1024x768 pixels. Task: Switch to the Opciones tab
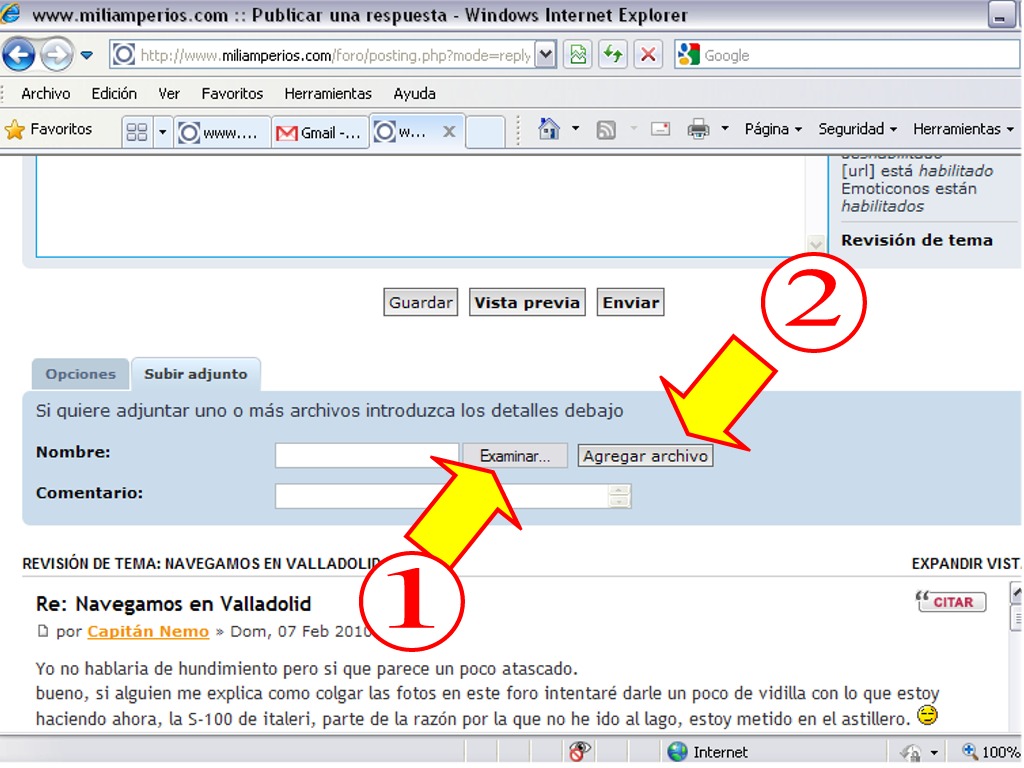coord(80,374)
